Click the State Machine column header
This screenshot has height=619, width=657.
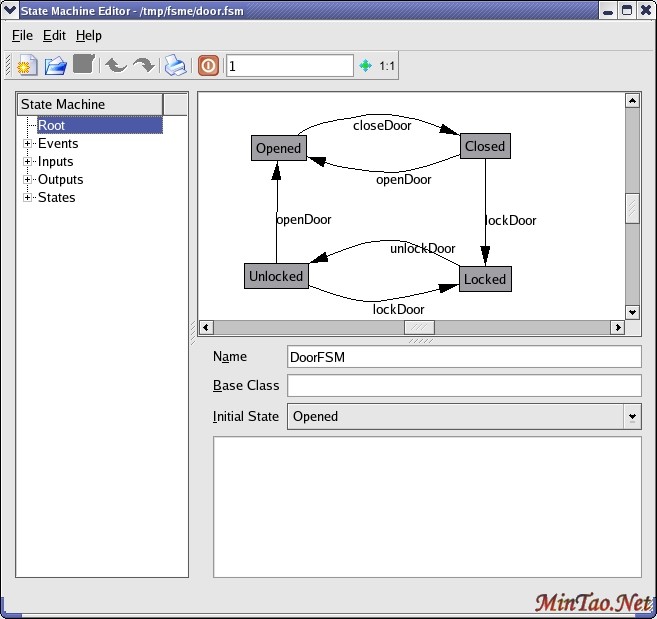tap(90, 104)
